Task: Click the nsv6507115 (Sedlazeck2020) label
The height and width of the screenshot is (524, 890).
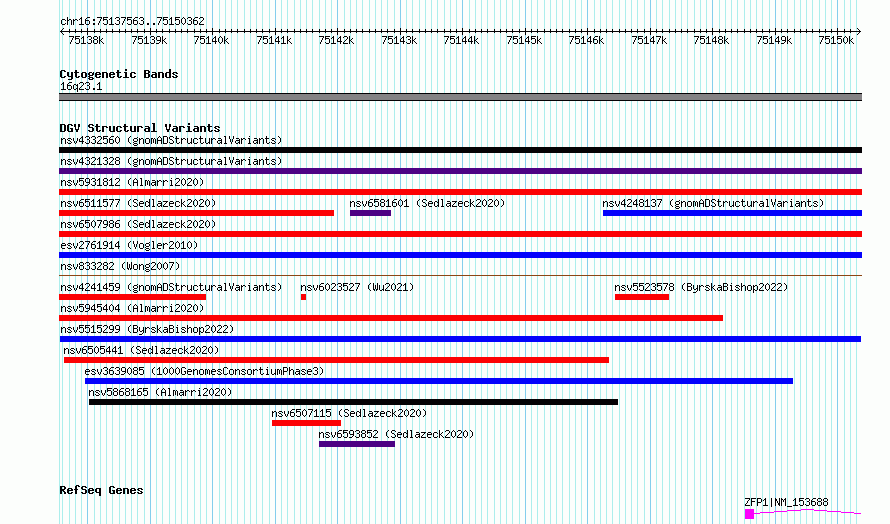Action: (349, 413)
